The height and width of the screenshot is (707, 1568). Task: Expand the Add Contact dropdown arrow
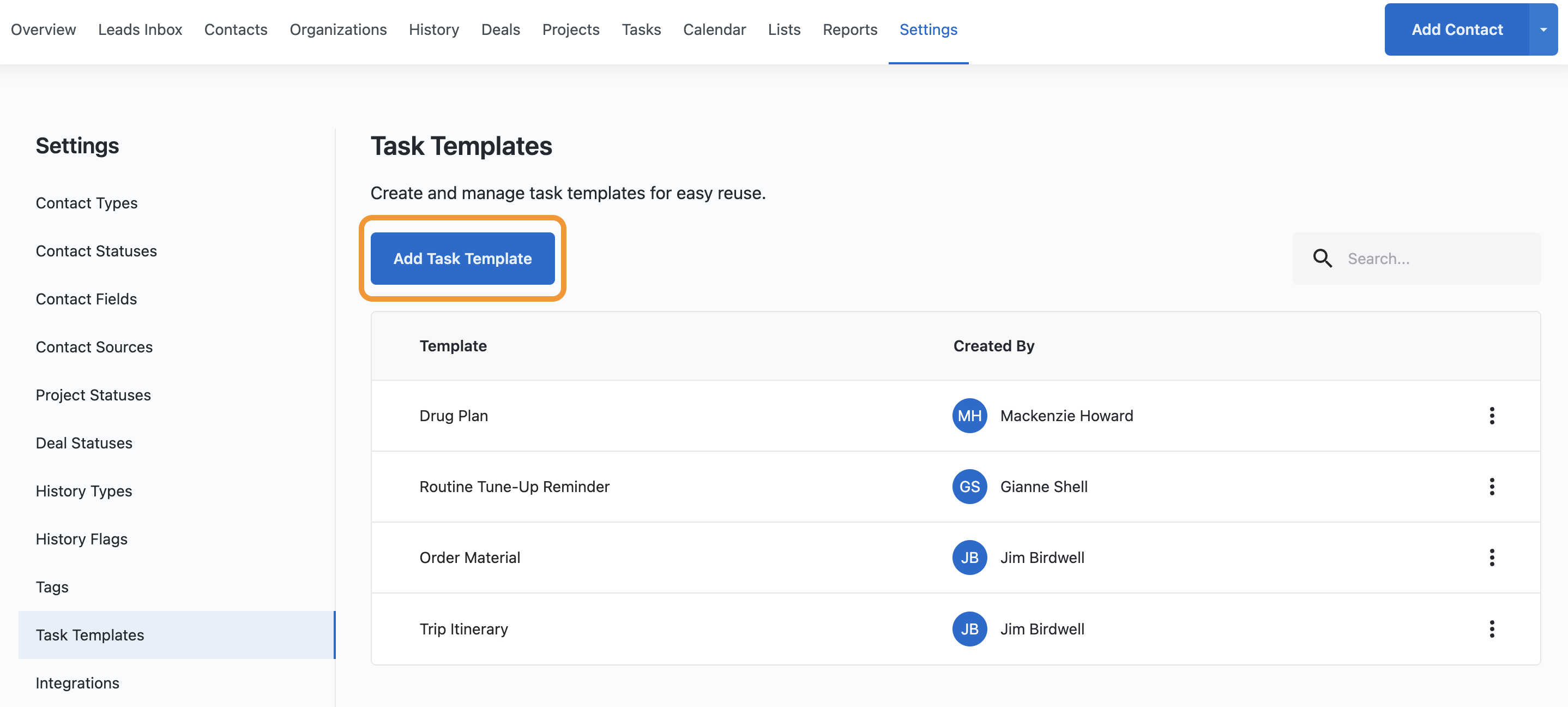pyautogui.click(x=1543, y=29)
